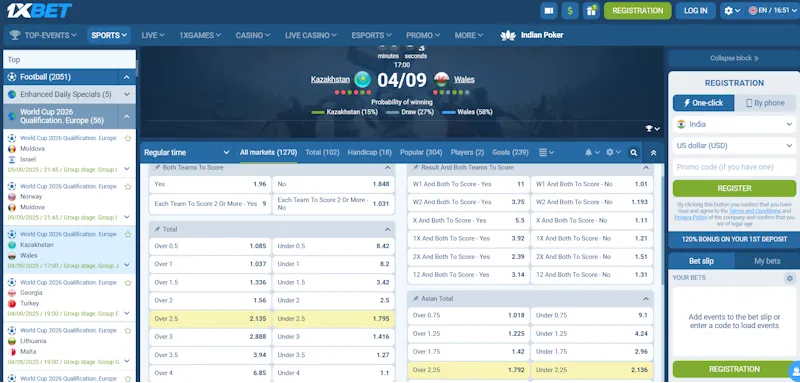The height and width of the screenshot is (383, 800).
Task: Open 1XGAMES menu
Action: 200,35
